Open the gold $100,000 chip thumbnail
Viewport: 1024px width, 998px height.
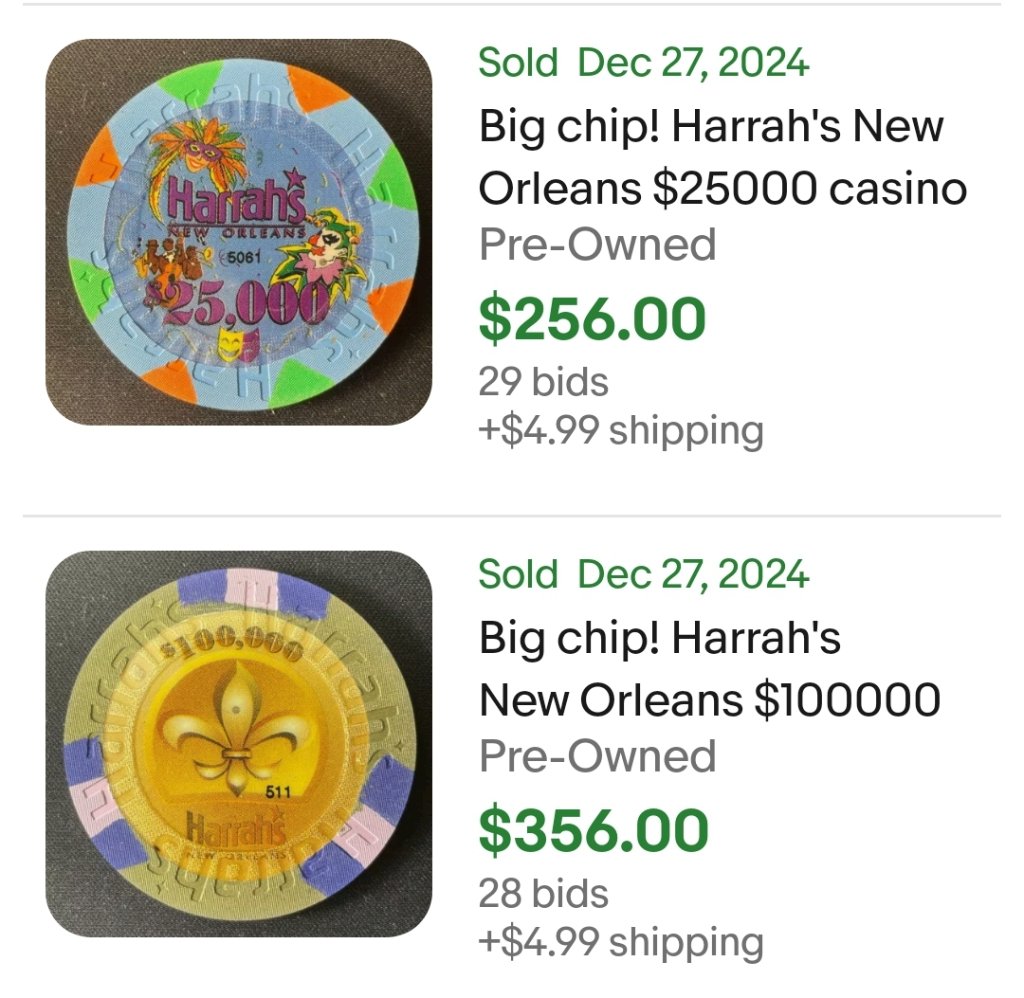pos(239,743)
